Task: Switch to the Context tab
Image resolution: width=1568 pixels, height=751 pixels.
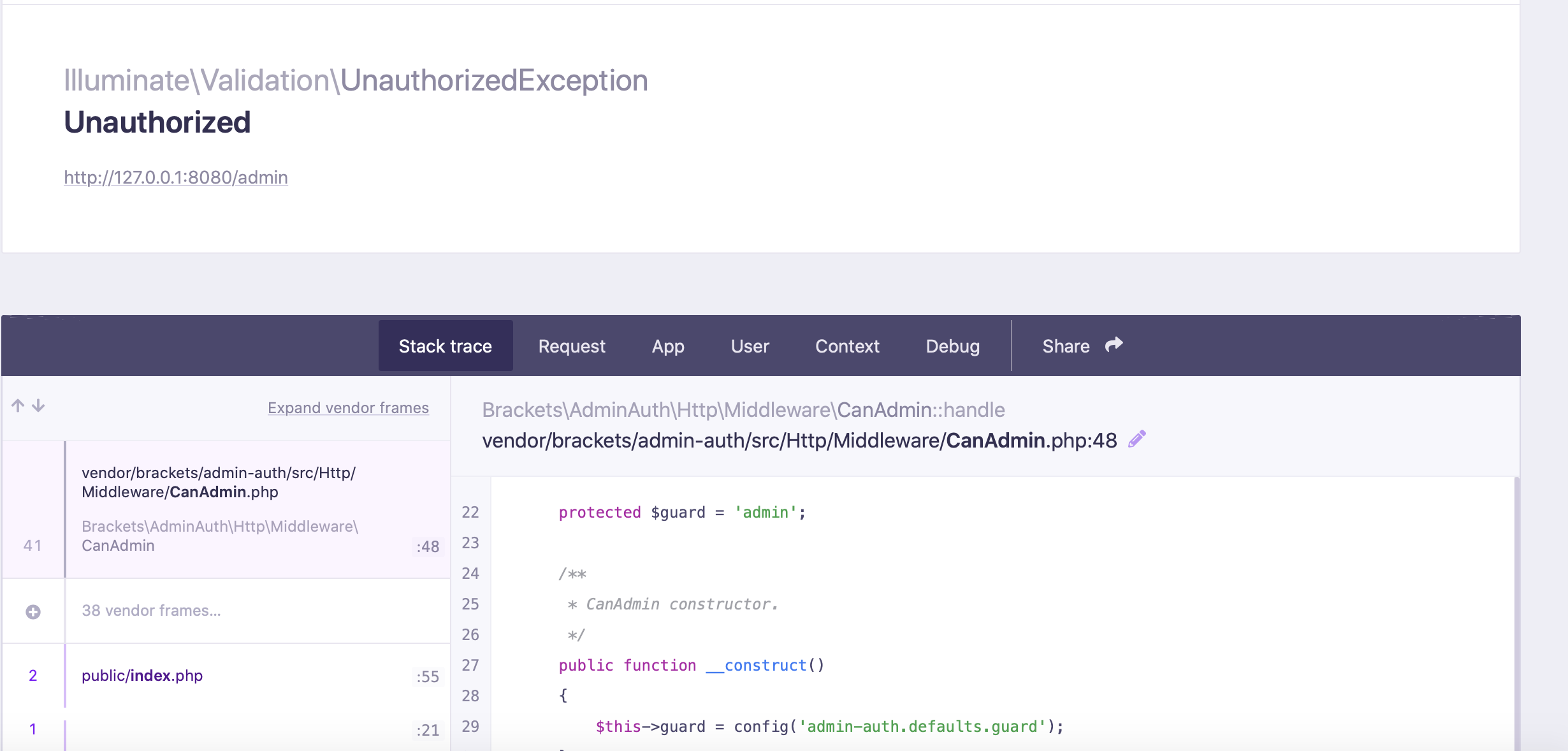Action: point(847,346)
